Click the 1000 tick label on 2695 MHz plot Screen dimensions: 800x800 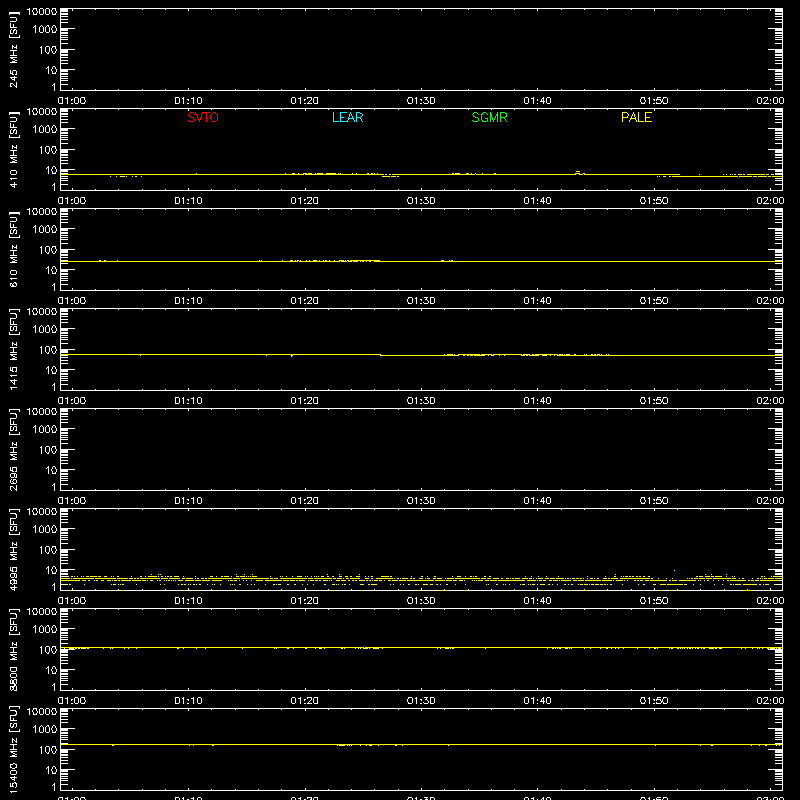45,430
